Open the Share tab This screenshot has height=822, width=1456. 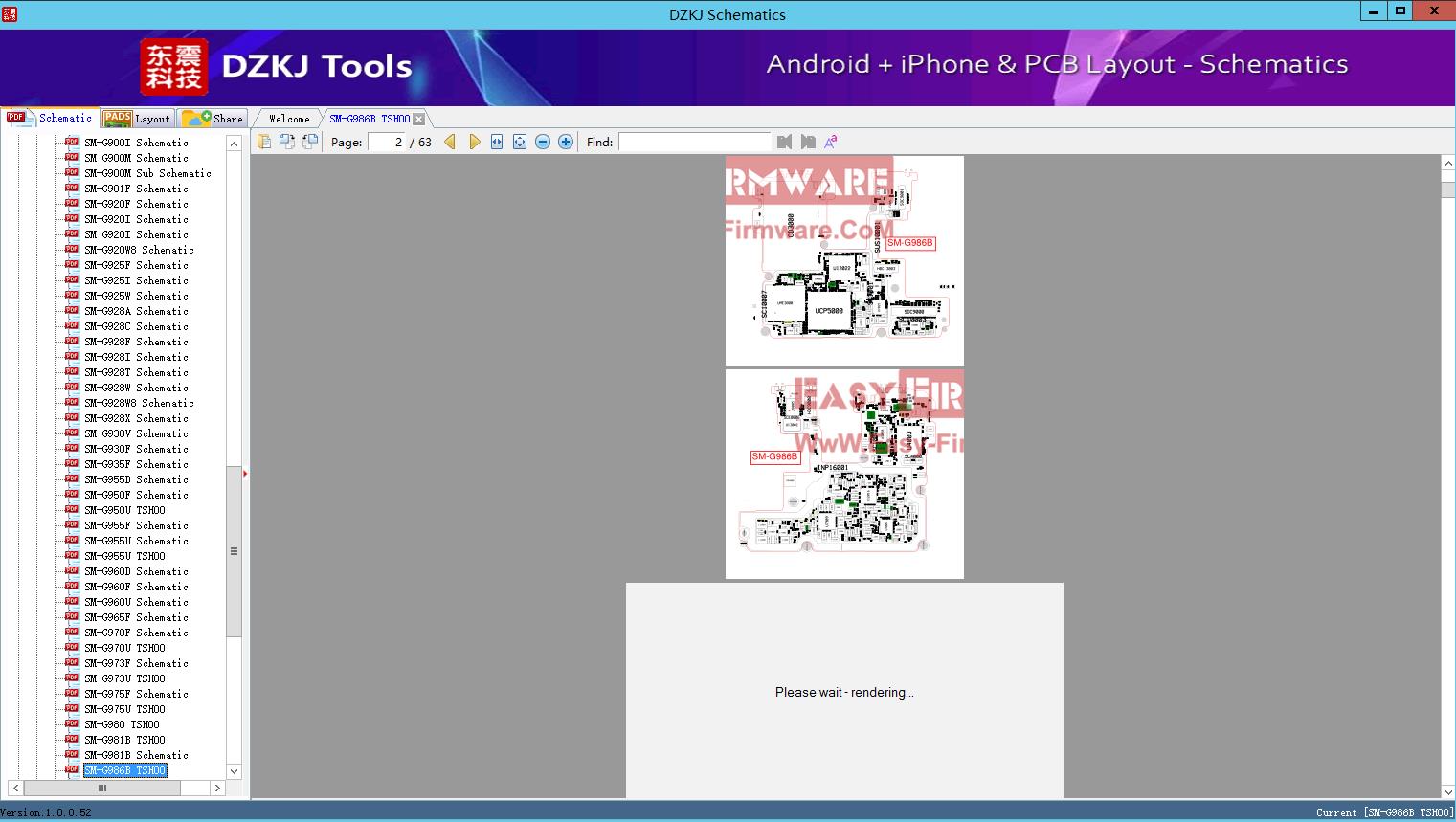click(x=213, y=119)
